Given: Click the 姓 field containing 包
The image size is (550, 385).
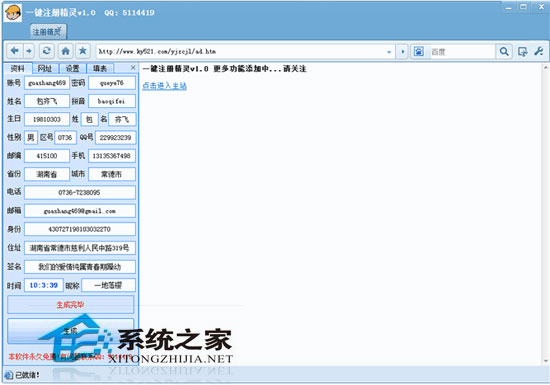Looking at the screenshot, I should (89, 119).
